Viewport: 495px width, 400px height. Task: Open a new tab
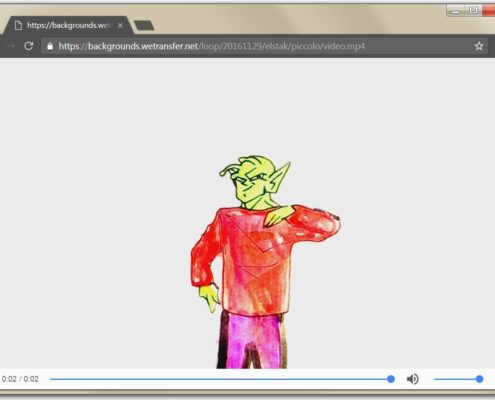[144, 25]
